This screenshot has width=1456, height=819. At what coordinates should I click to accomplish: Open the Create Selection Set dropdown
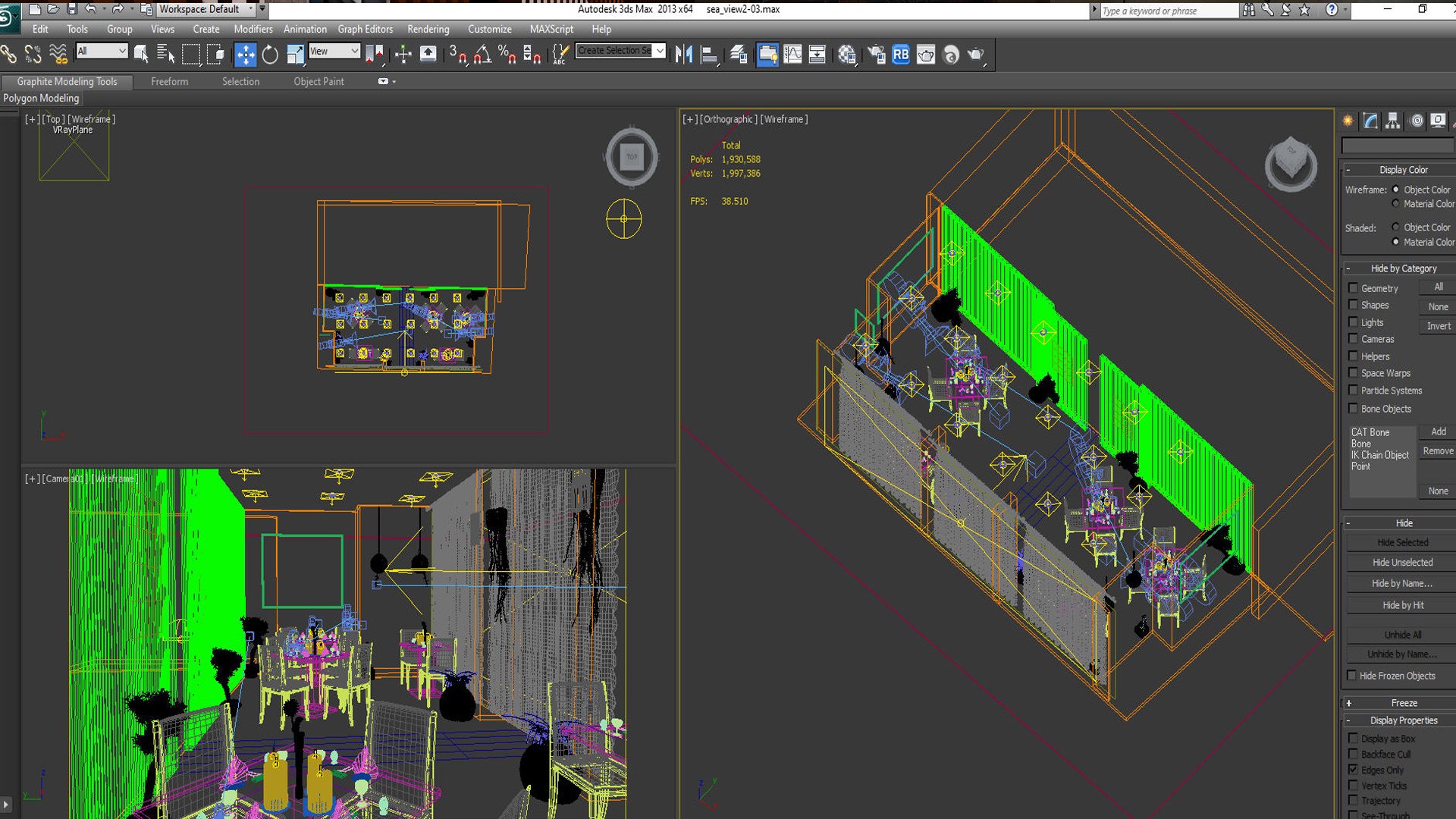click(x=620, y=51)
